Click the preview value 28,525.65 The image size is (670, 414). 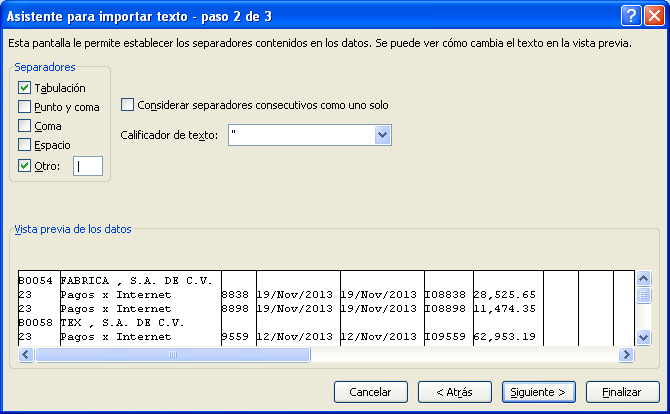(x=505, y=295)
